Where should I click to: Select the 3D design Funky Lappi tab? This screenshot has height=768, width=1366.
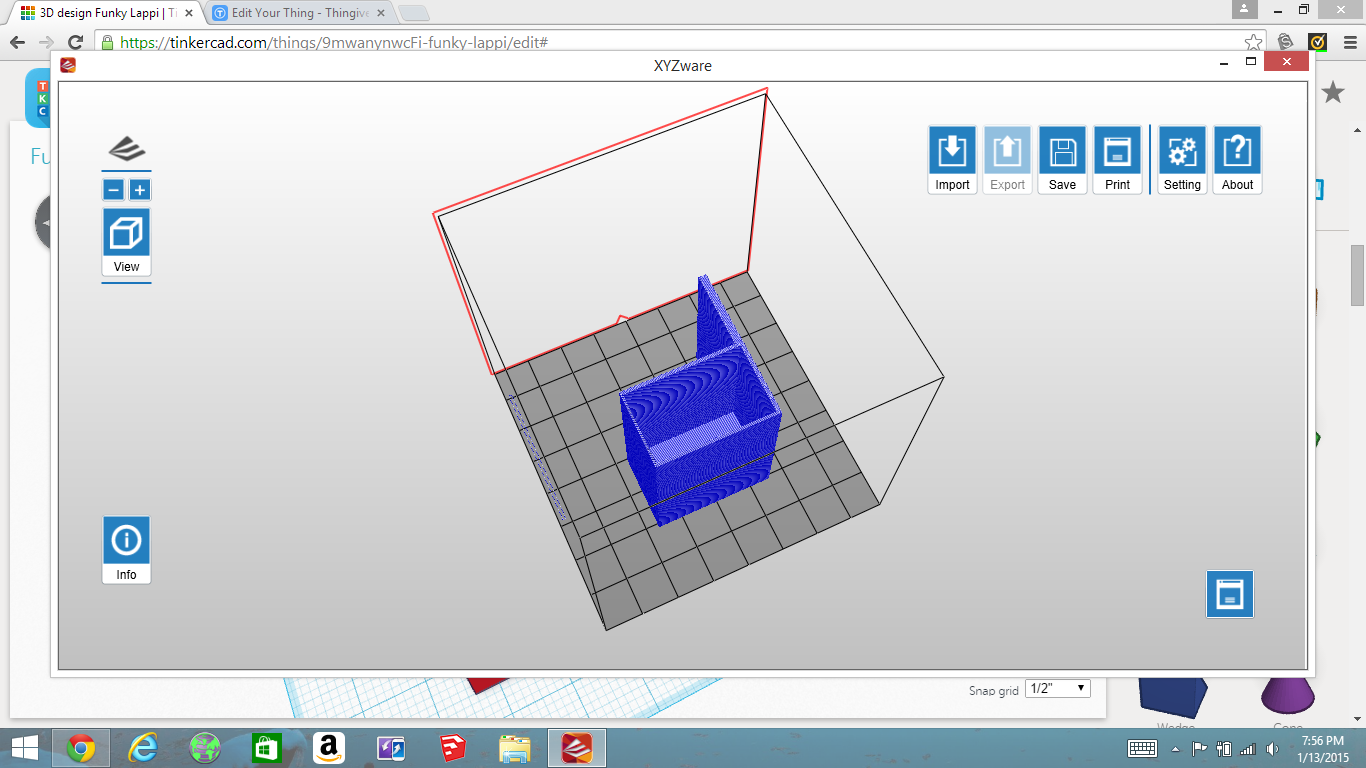[x=106, y=13]
